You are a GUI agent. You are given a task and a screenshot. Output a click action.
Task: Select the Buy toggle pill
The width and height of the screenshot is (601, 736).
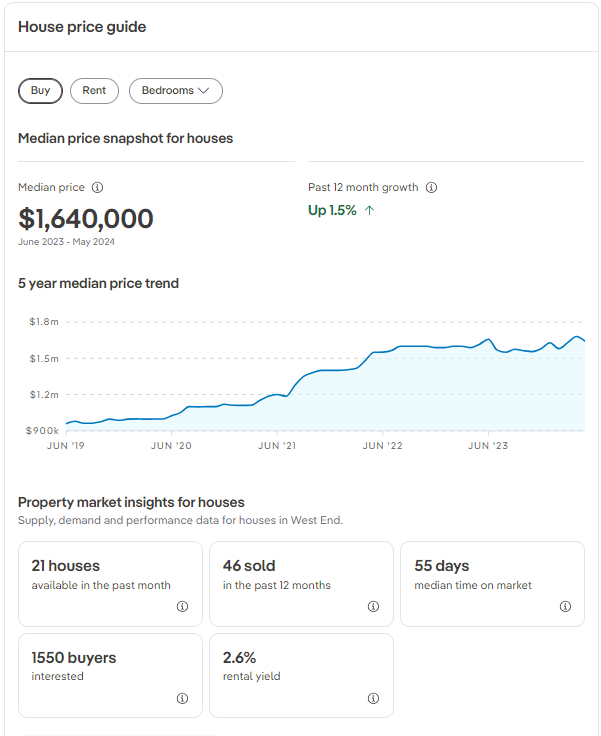tap(40, 91)
